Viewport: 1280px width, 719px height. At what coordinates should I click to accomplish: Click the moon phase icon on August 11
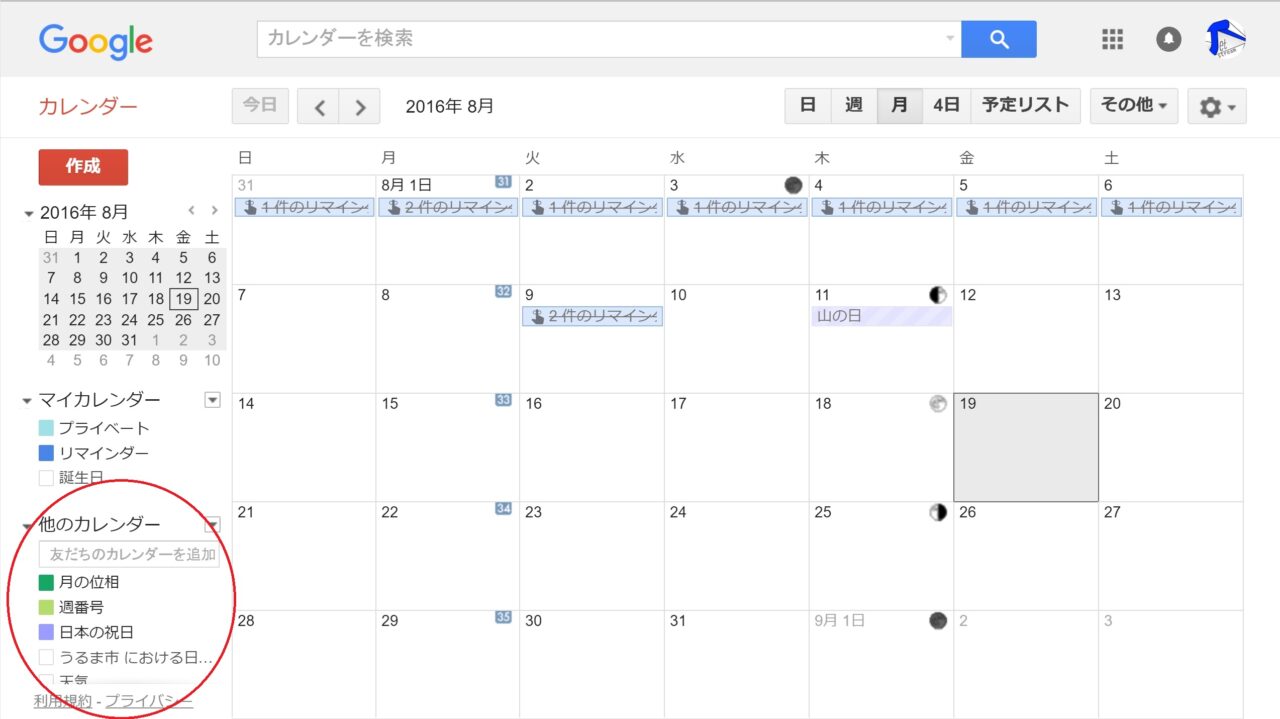coord(937,295)
